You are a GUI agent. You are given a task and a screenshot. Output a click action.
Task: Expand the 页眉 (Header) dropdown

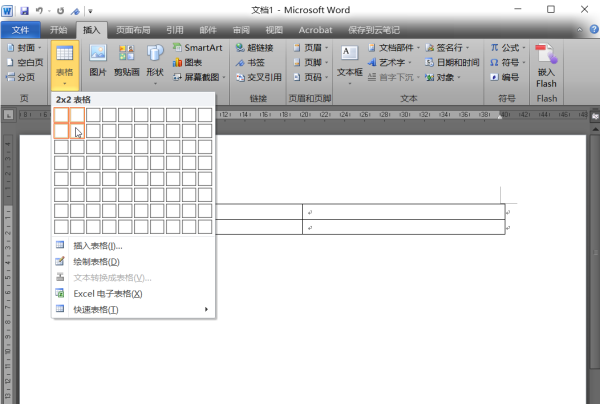tap(311, 47)
